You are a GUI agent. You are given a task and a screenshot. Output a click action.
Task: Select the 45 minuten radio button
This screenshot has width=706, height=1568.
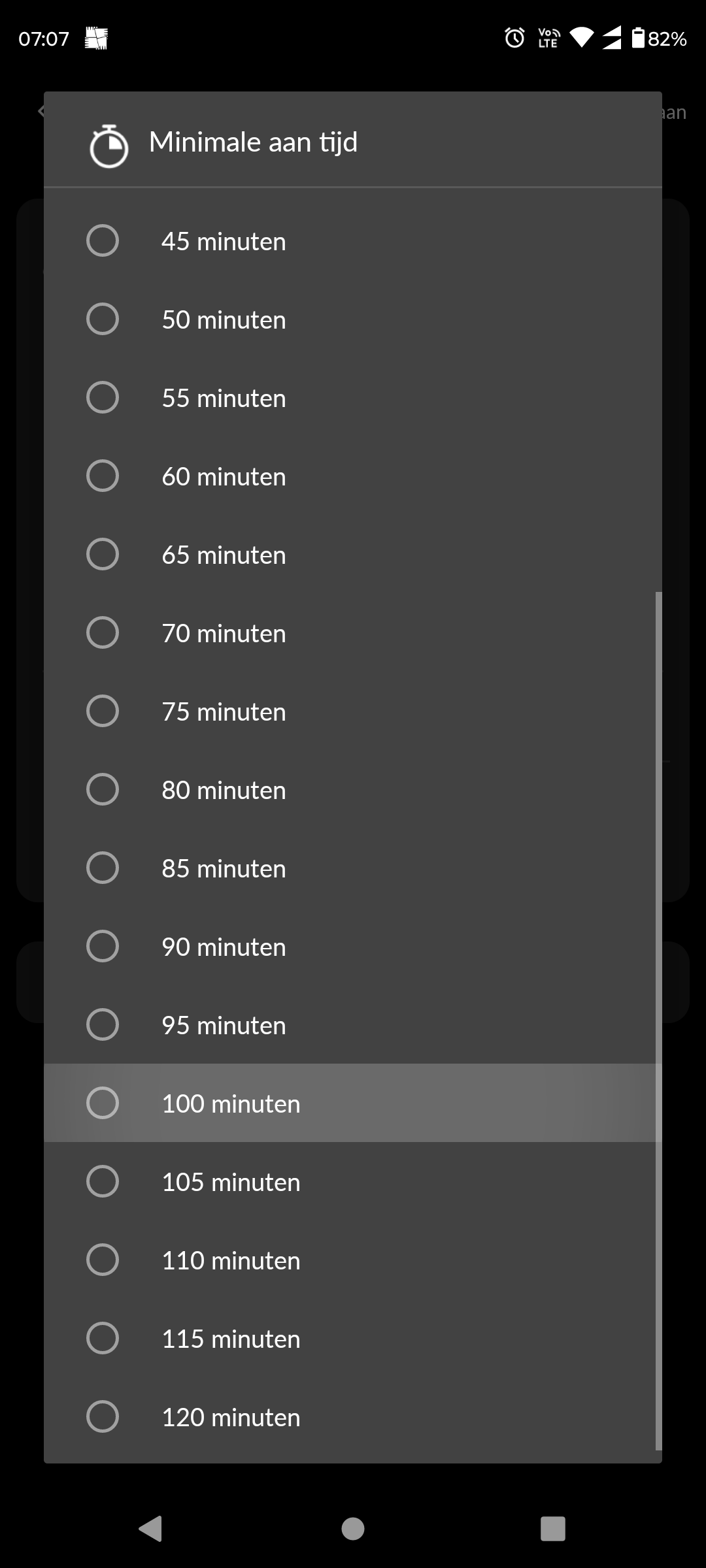(103, 240)
